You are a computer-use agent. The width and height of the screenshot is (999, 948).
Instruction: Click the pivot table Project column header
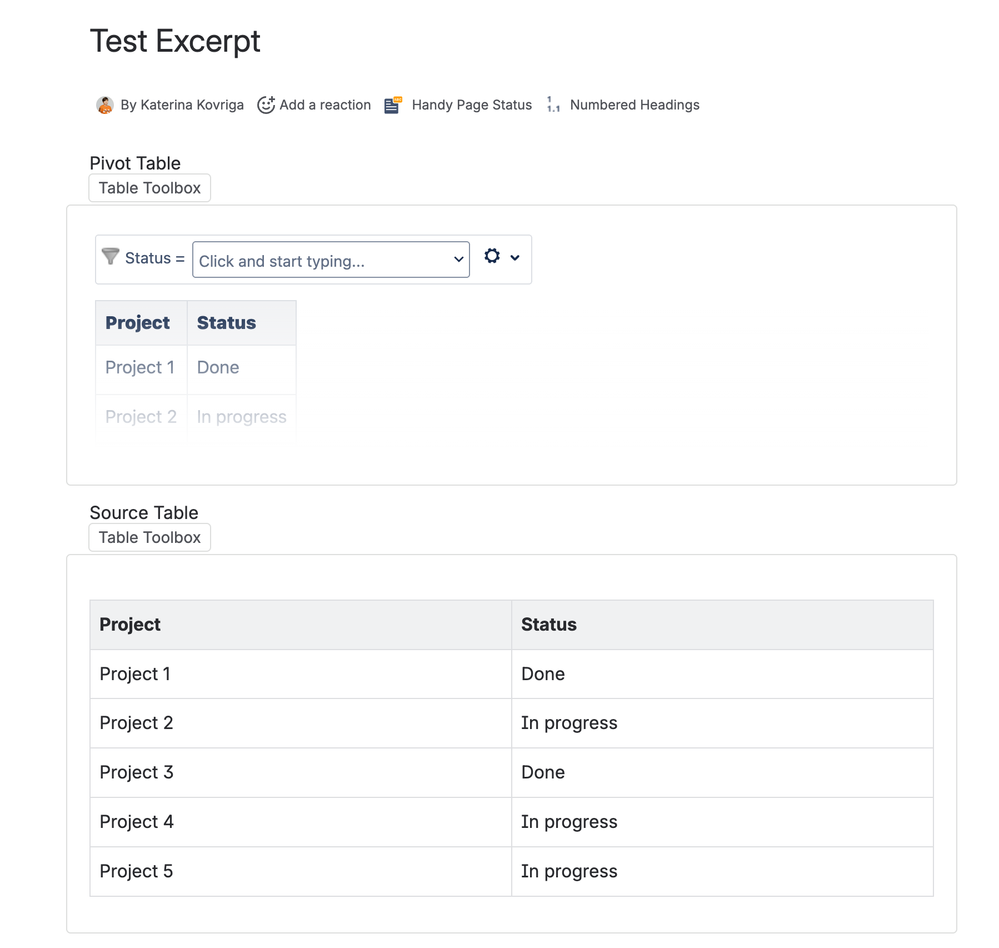(x=138, y=323)
